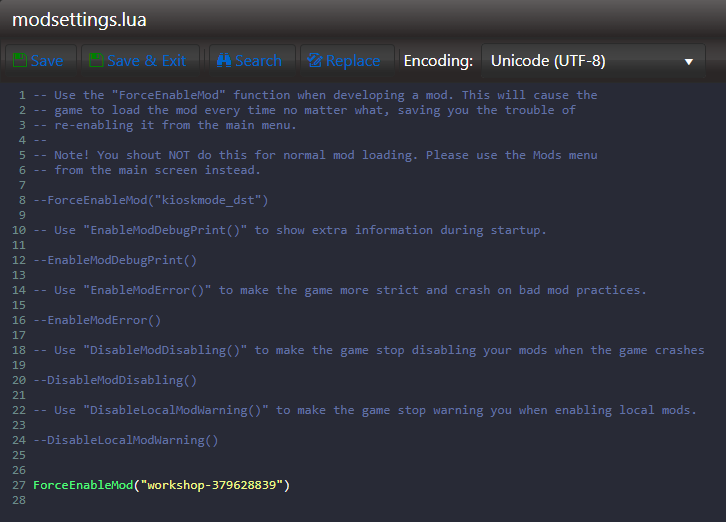The width and height of the screenshot is (726, 522).
Task: Click the --DisableModDisabling() line
Action: click(x=115, y=380)
